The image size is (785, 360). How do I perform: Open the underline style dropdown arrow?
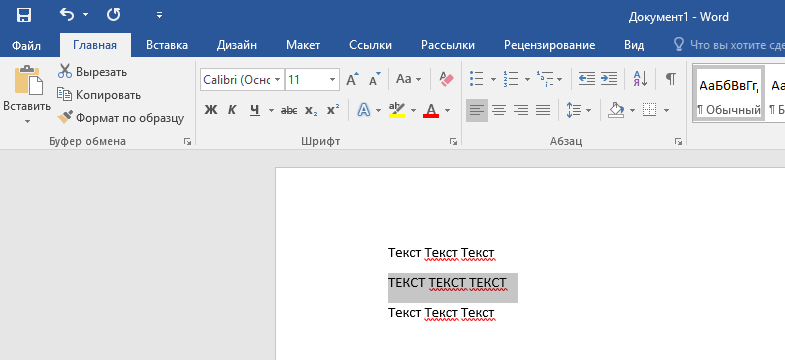[x=271, y=110]
